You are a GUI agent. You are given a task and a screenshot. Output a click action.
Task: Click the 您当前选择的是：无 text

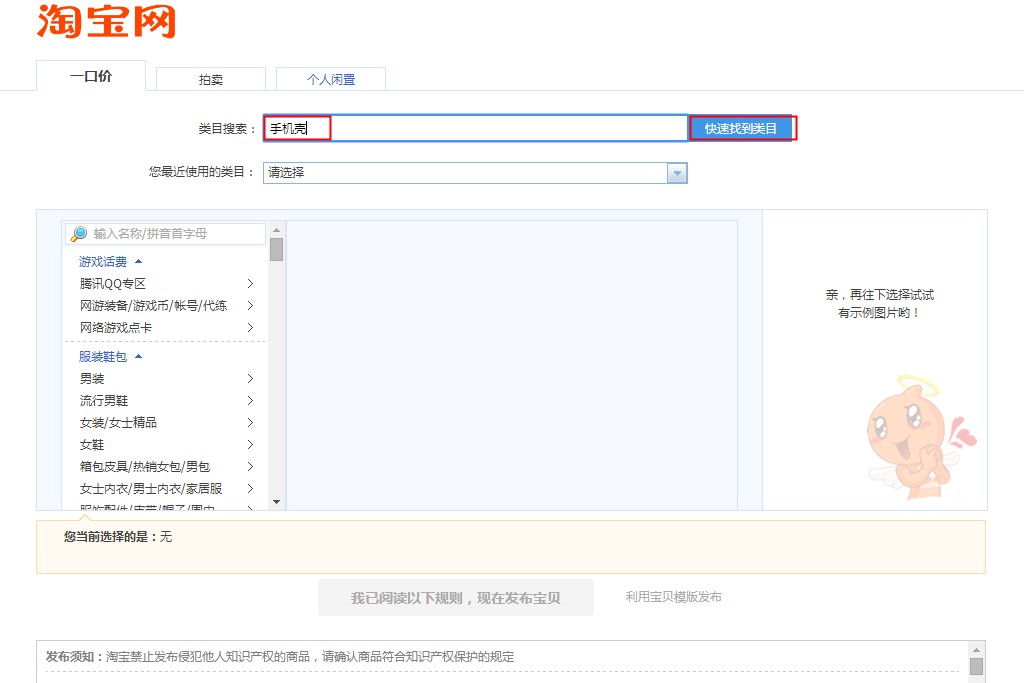tap(118, 537)
